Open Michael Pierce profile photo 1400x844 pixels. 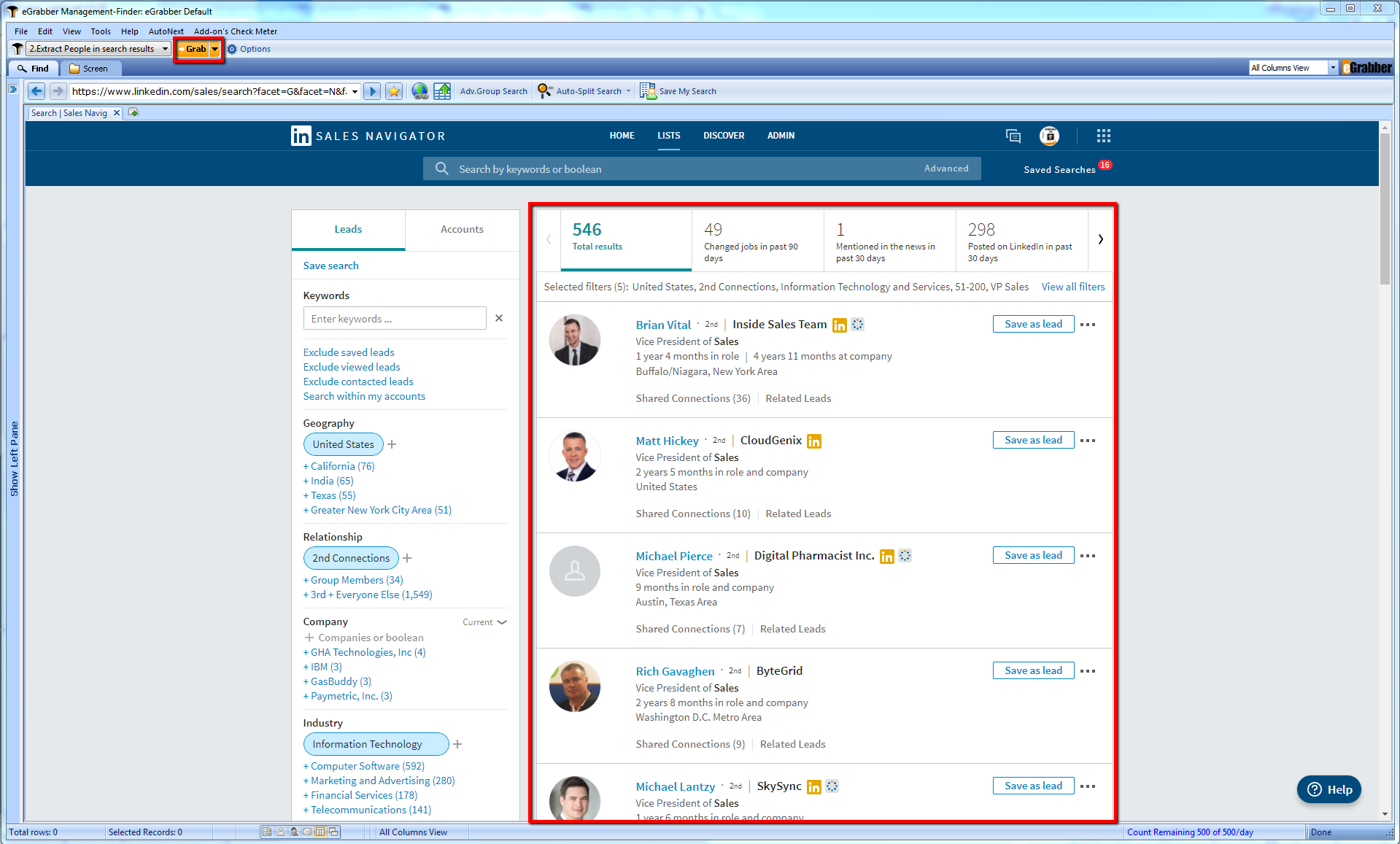pyautogui.click(x=575, y=571)
